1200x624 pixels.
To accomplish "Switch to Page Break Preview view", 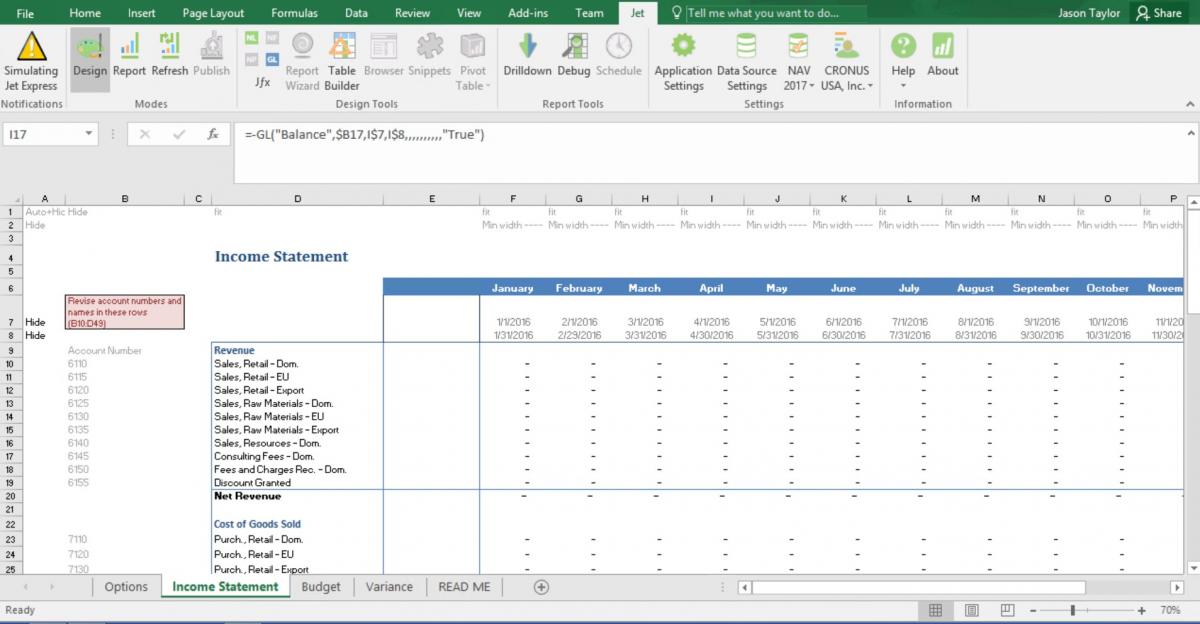I will click(x=1007, y=610).
